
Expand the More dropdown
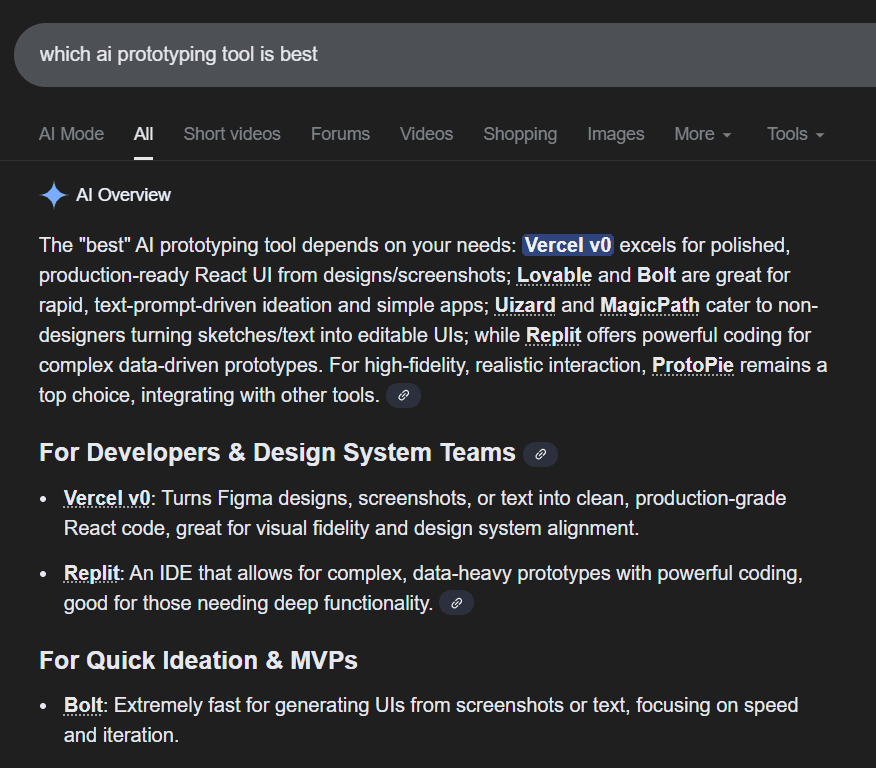click(x=702, y=134)
